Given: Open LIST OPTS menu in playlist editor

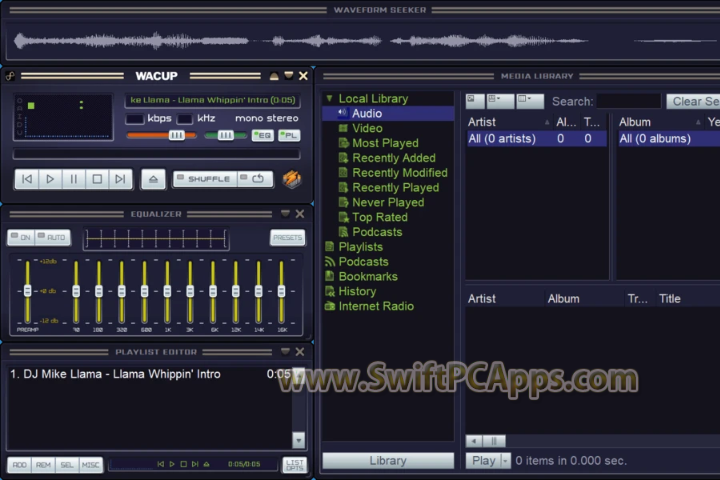Looking at the screenshot, I should (x=294, y=465).
